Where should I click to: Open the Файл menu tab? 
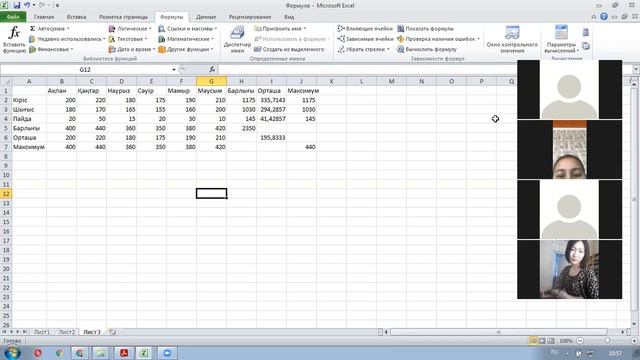pos(13,17)
